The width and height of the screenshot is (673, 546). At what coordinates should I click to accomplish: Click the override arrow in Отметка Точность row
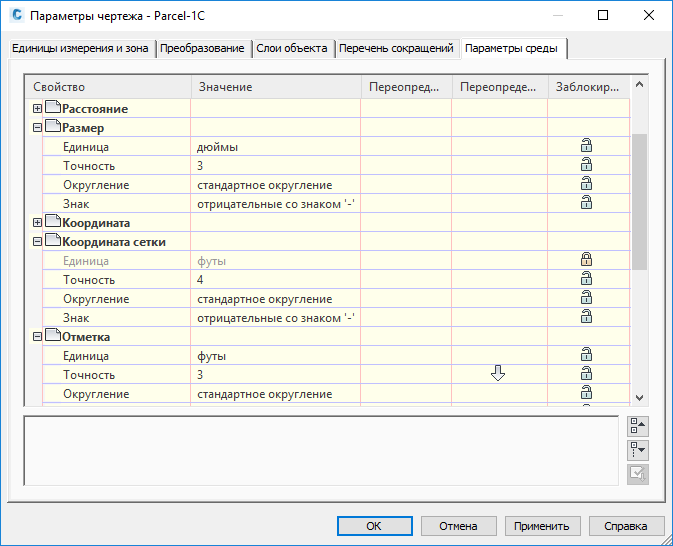click(x=498, y=374)
